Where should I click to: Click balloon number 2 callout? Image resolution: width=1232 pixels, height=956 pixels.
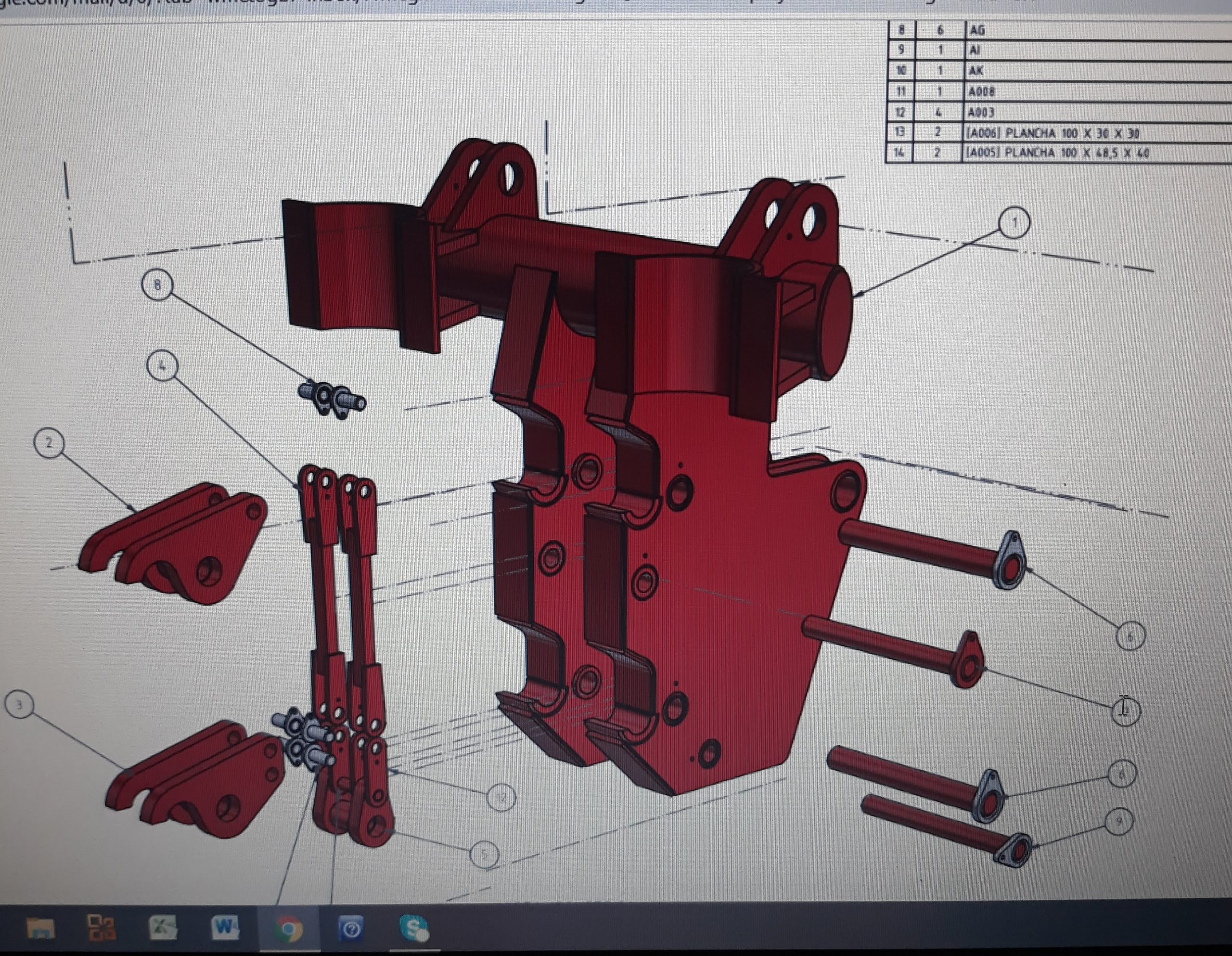[49, 443]
